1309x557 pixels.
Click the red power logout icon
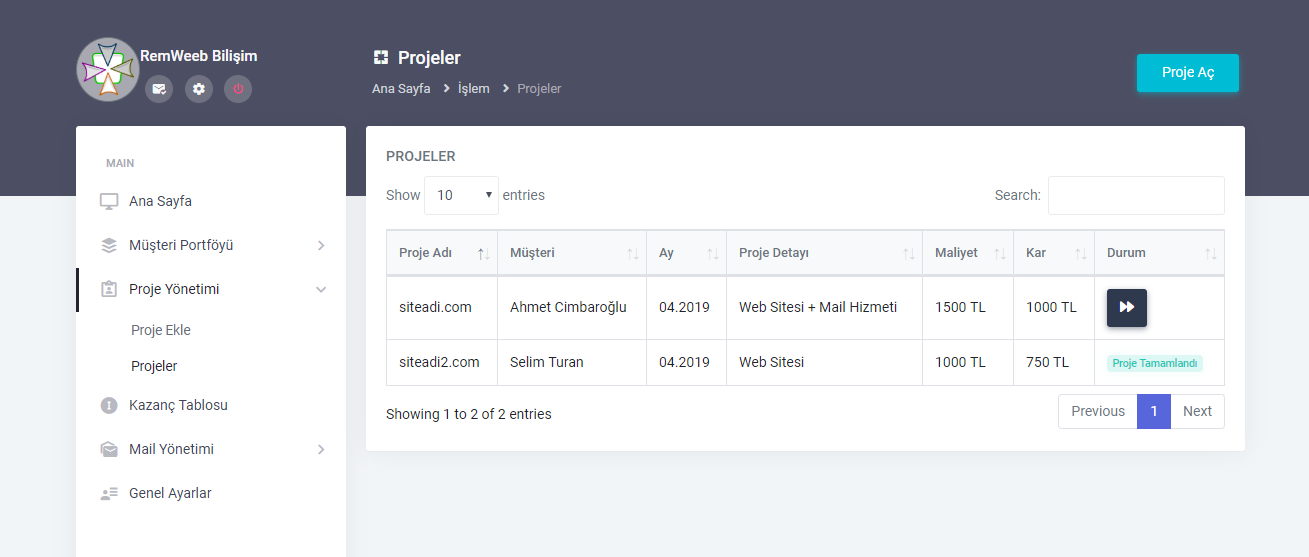click(x=238, y=89)
